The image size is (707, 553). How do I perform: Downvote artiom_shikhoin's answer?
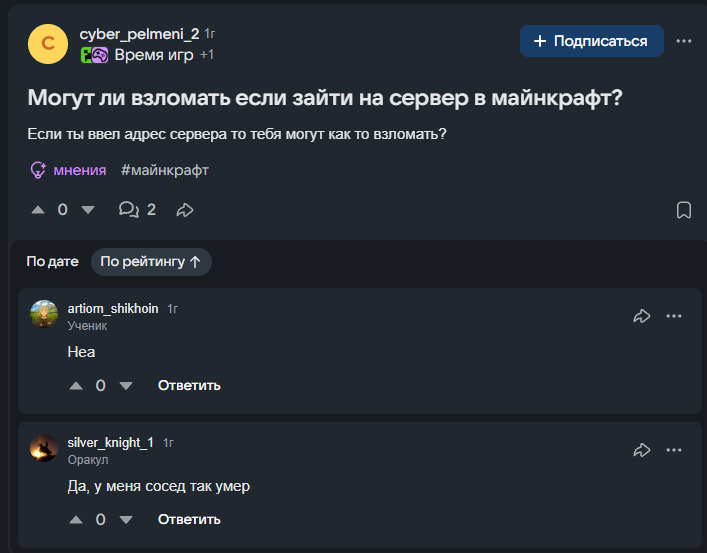126,386
